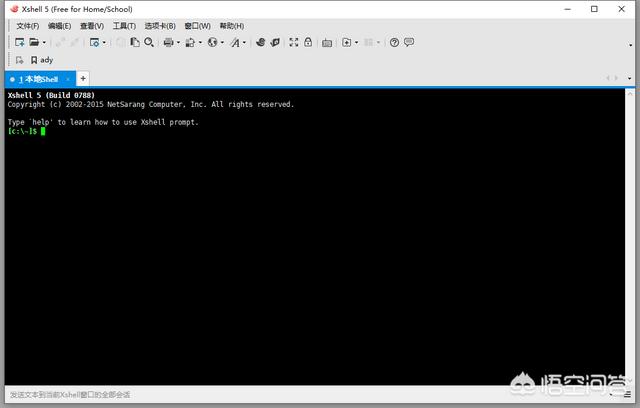Open the ady bookmark session link

[42, 60]
